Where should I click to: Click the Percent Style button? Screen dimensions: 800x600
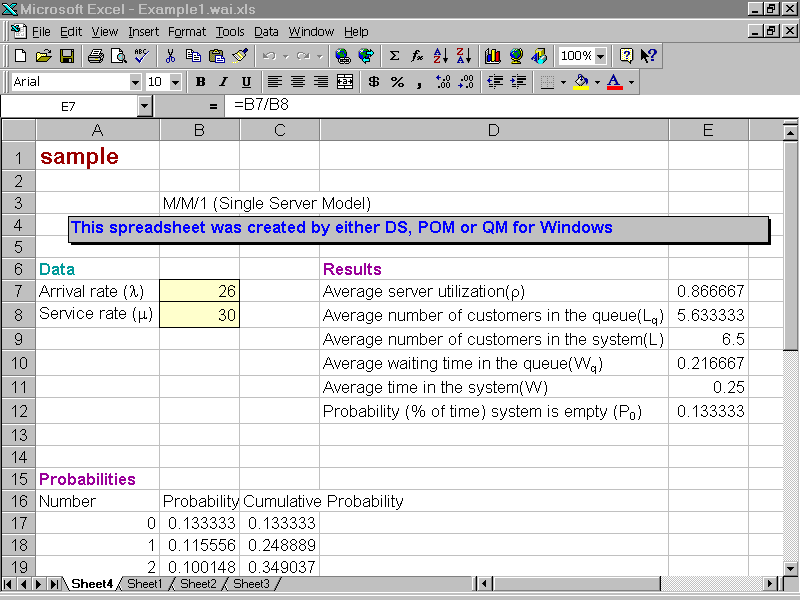coord(397,82)
